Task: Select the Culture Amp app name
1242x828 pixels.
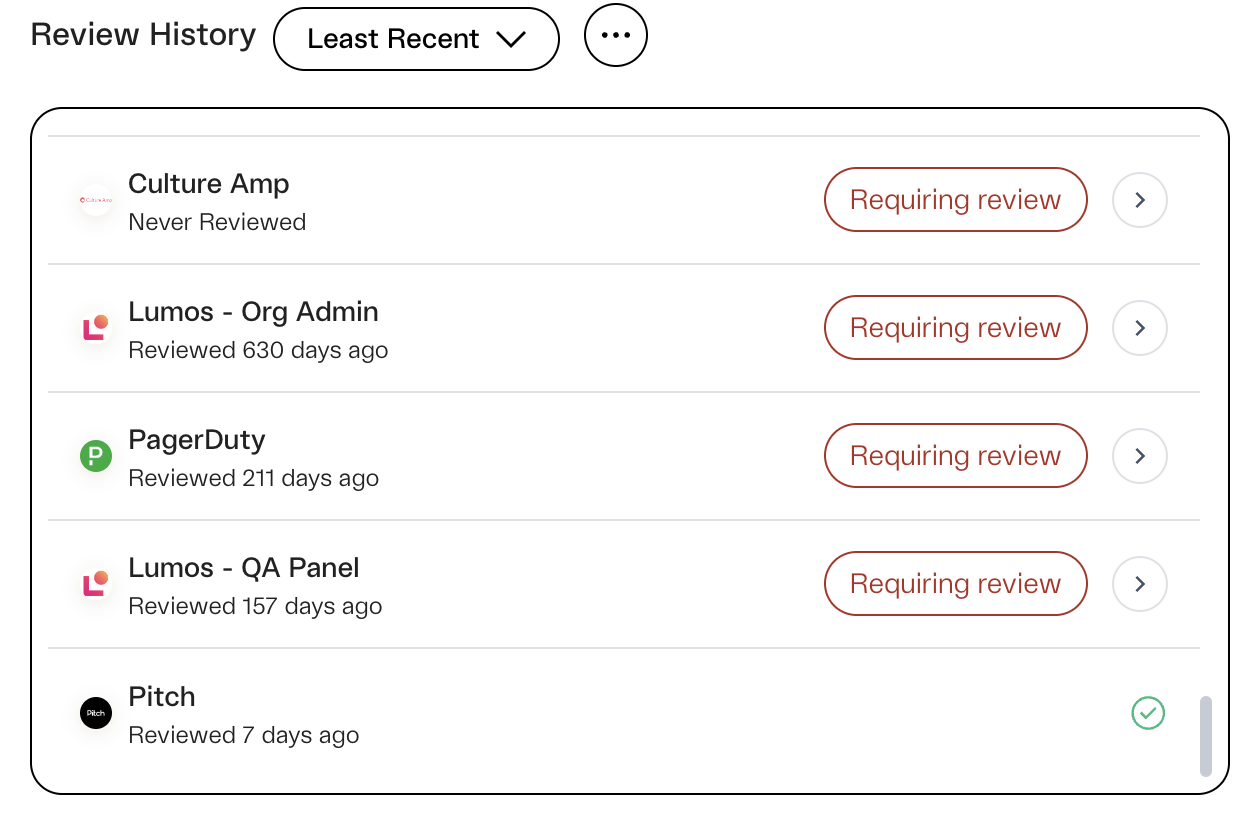Action: (x=209, y=184)
